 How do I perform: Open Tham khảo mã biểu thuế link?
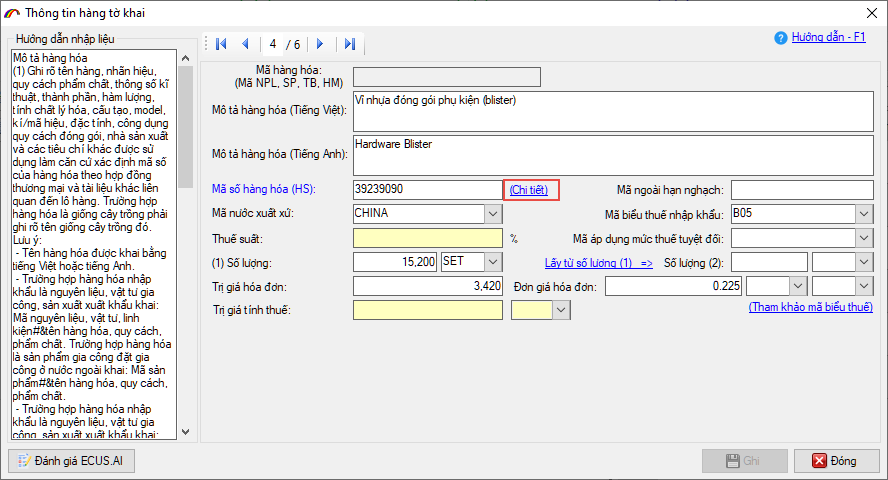tap(810, 307)
